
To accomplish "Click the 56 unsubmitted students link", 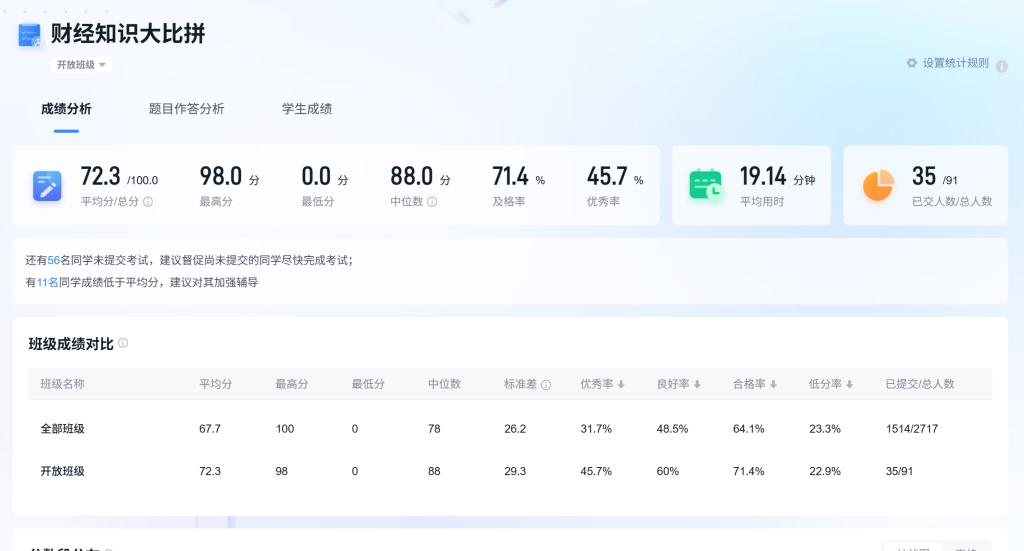I will [x=54, y=260].
